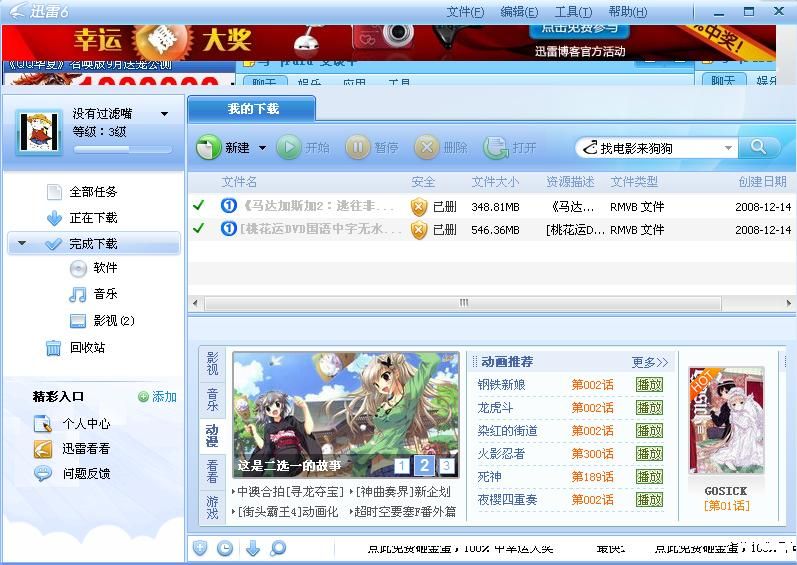Click the 幸运大奖 top banner ad
Image resolution: width=797 pixels, height=565 pixels.
(x=389, y=43)
